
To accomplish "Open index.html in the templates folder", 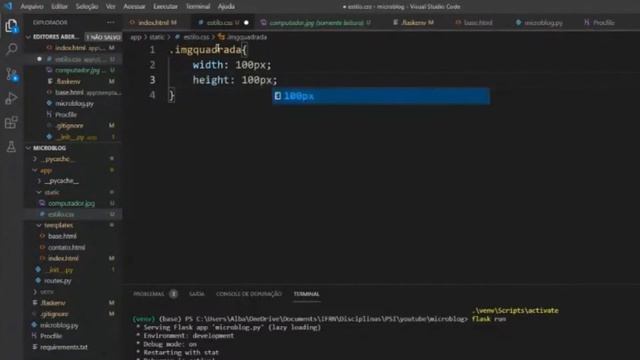I will click(63, 258).
